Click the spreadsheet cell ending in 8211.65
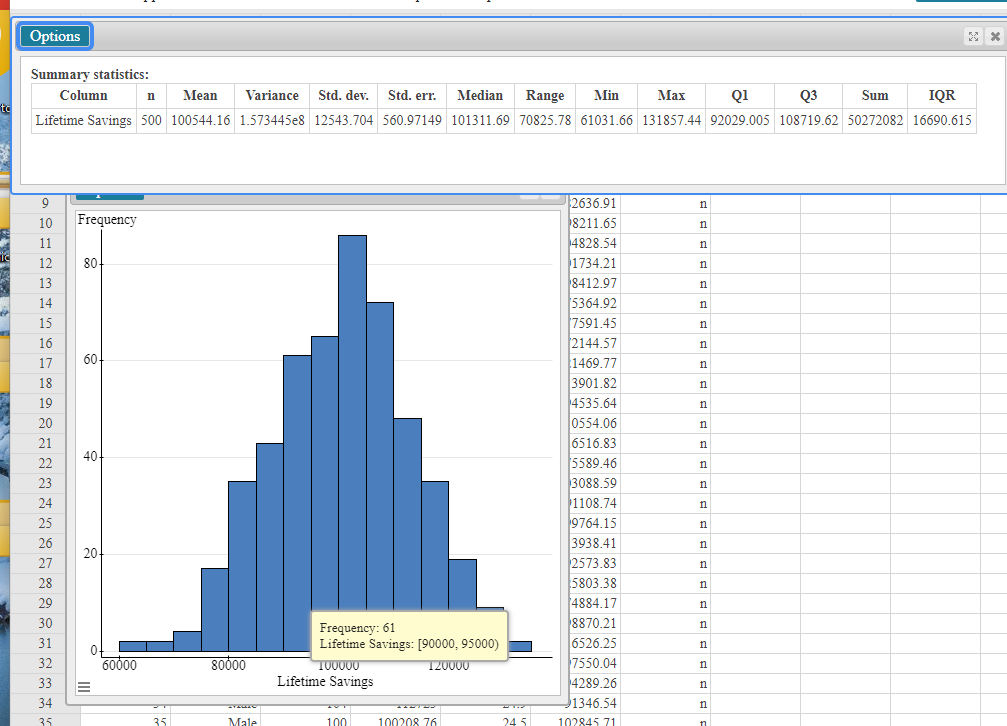The height and width of the screenshot is (726, 1007). click(x=593, y=224)
